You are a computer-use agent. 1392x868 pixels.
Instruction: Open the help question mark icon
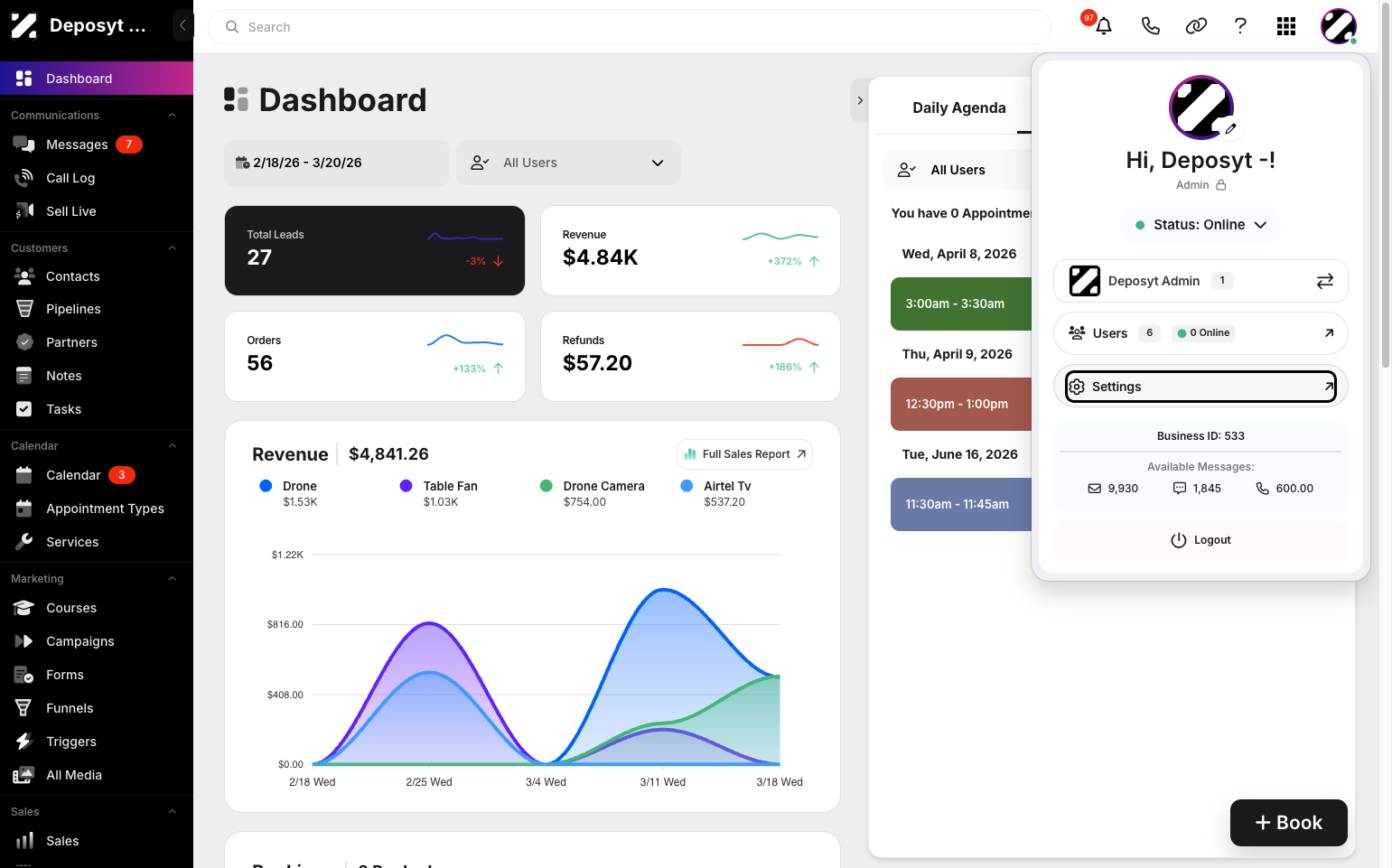(1240, 26)
